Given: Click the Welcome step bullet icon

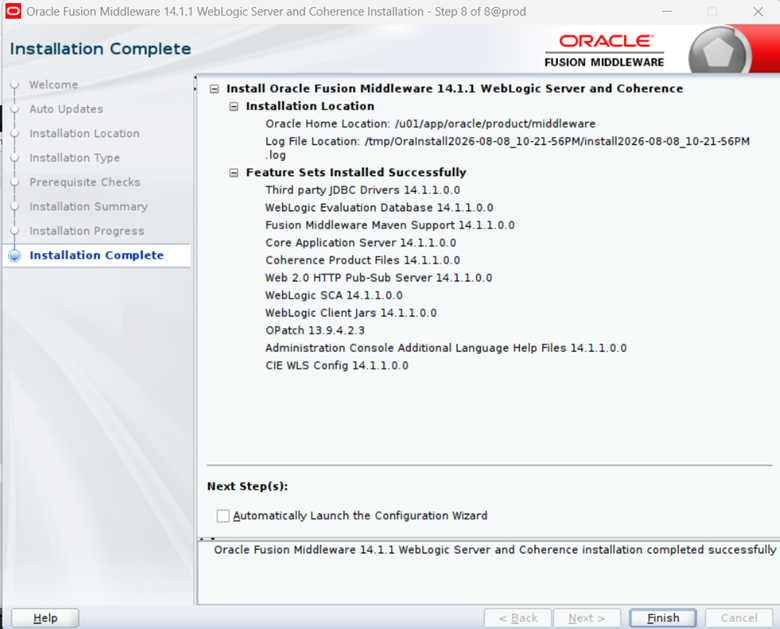Looking at the screenshot, I should 15,85.
